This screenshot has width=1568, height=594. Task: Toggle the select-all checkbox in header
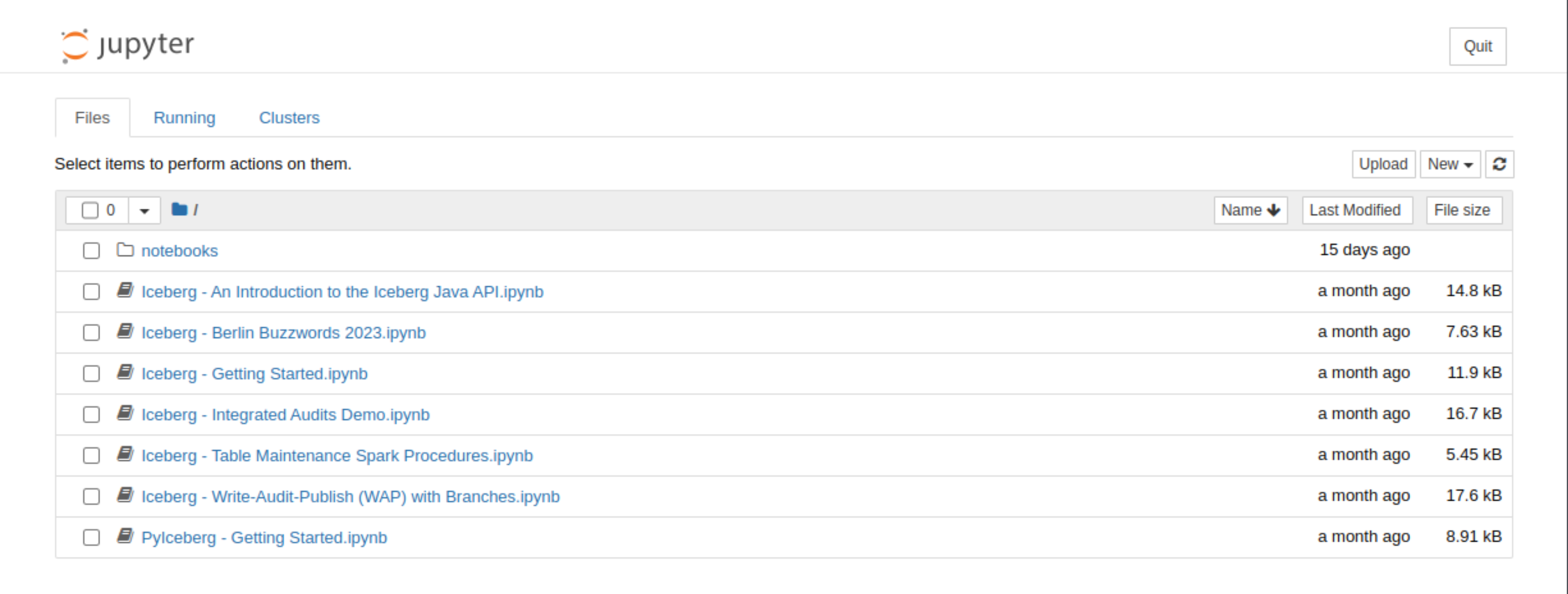(90, 210)
